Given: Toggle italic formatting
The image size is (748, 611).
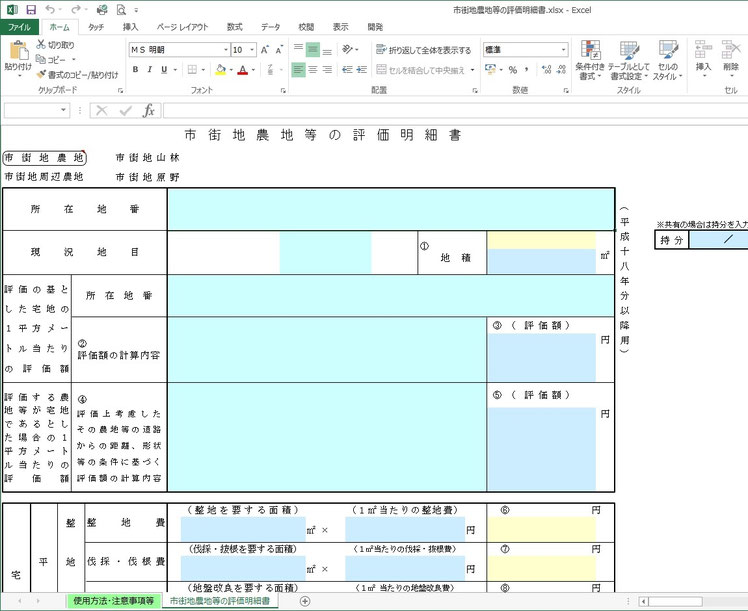Looking at the screenshot, I should point(150,70).
